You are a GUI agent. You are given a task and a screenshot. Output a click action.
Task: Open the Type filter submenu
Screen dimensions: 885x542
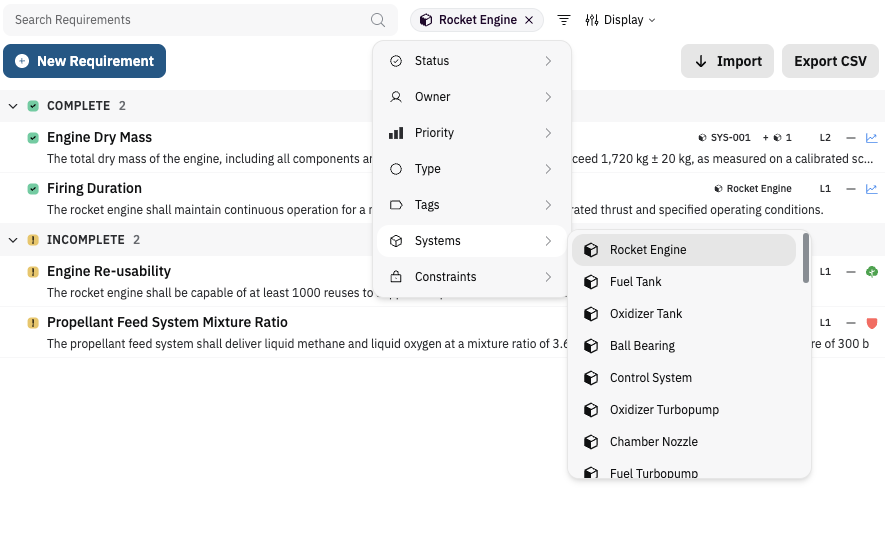coord(471,169)
